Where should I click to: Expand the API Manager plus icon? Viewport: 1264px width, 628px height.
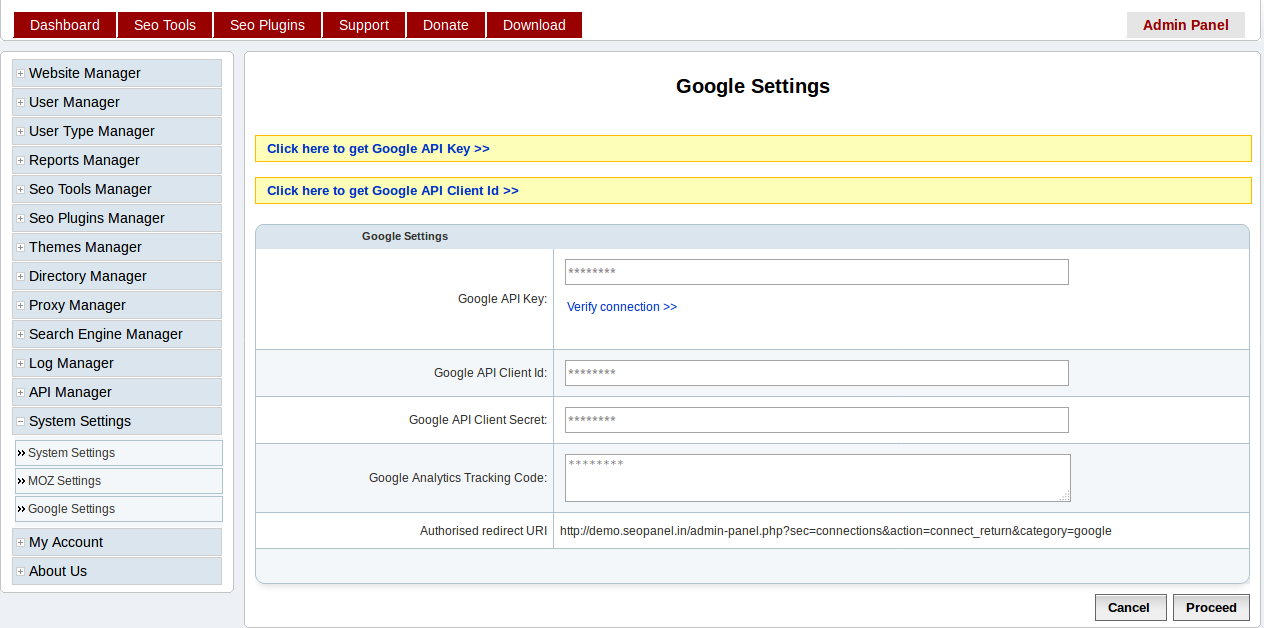pos(20,393)
